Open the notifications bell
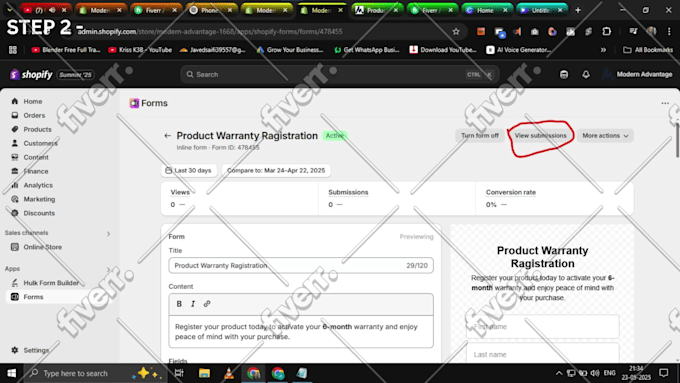Viewport: 680px width, 383px height. pyautogui.click(x=586, y=75)
